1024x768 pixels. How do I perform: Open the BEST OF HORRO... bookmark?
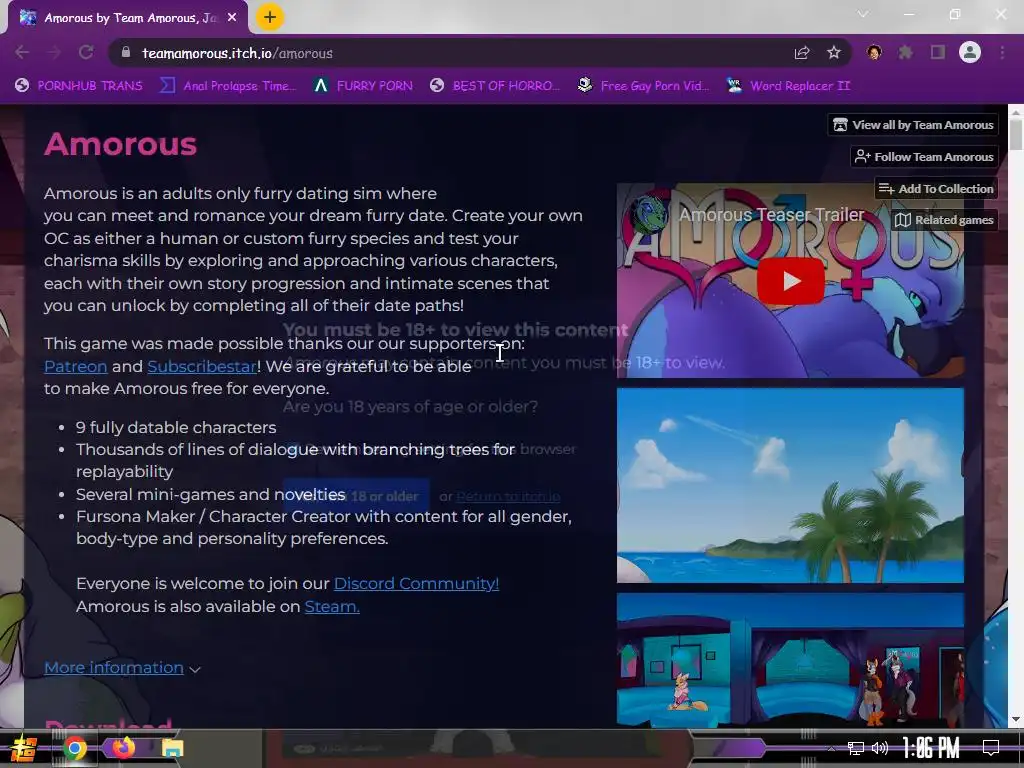coord(495,86)
